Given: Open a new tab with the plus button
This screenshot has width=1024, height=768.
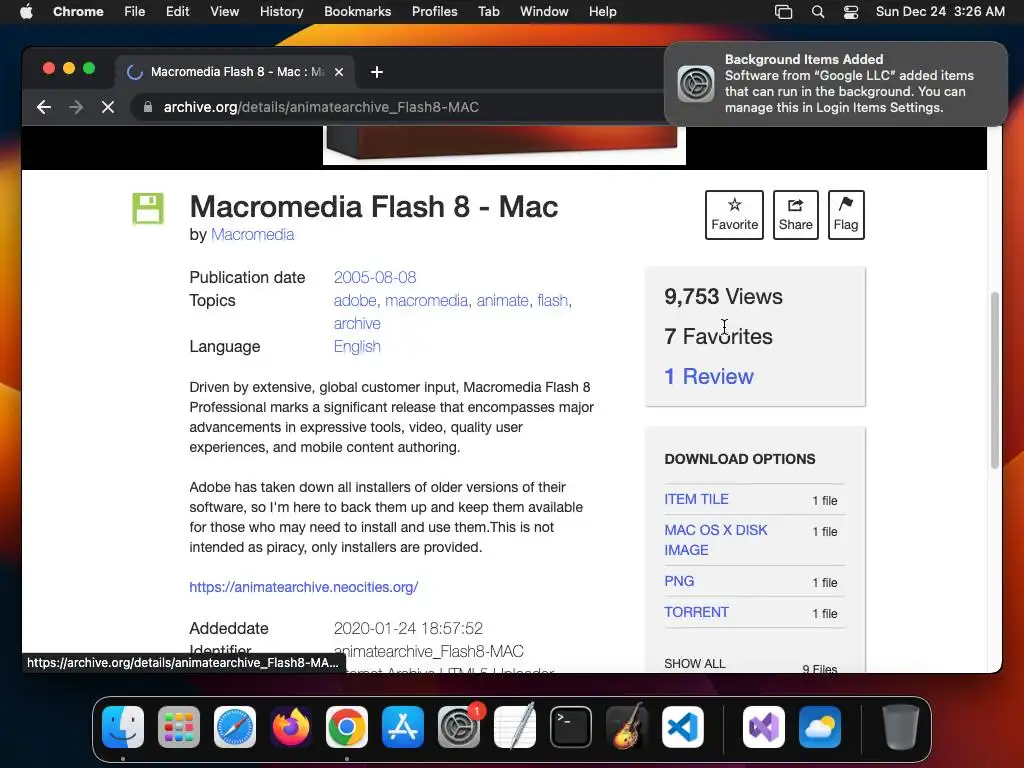Looking at the screenshot, I should point(377,72).
